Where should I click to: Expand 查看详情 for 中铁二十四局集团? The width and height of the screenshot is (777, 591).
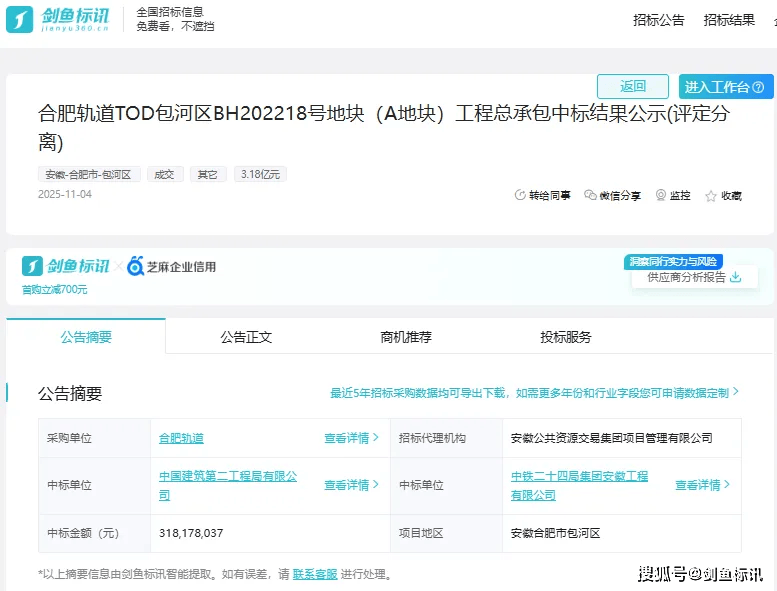point(702,485)
